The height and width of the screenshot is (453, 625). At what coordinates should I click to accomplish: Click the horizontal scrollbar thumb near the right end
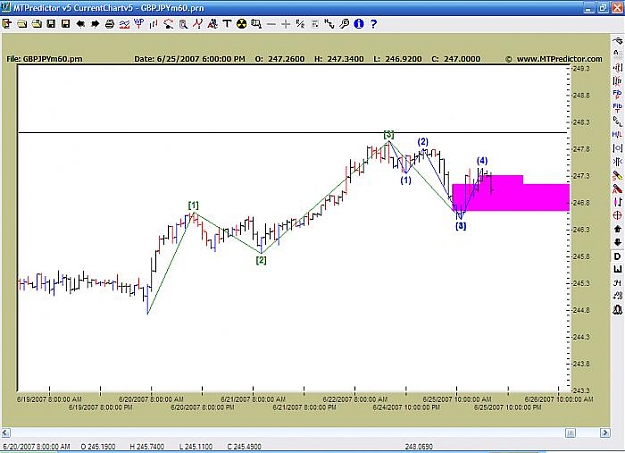pyautogui.click(x=570, y=433)
